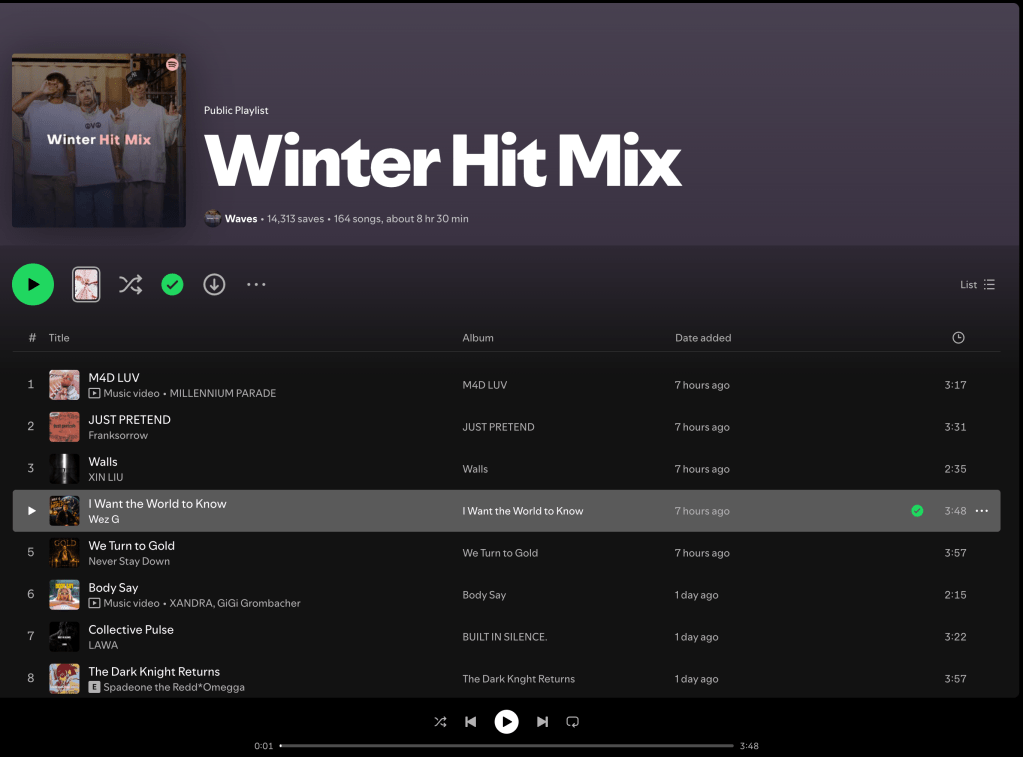Skip to the next track
Image resolution: width=1023 pixels, height=757 pixels.
[542, 722]
